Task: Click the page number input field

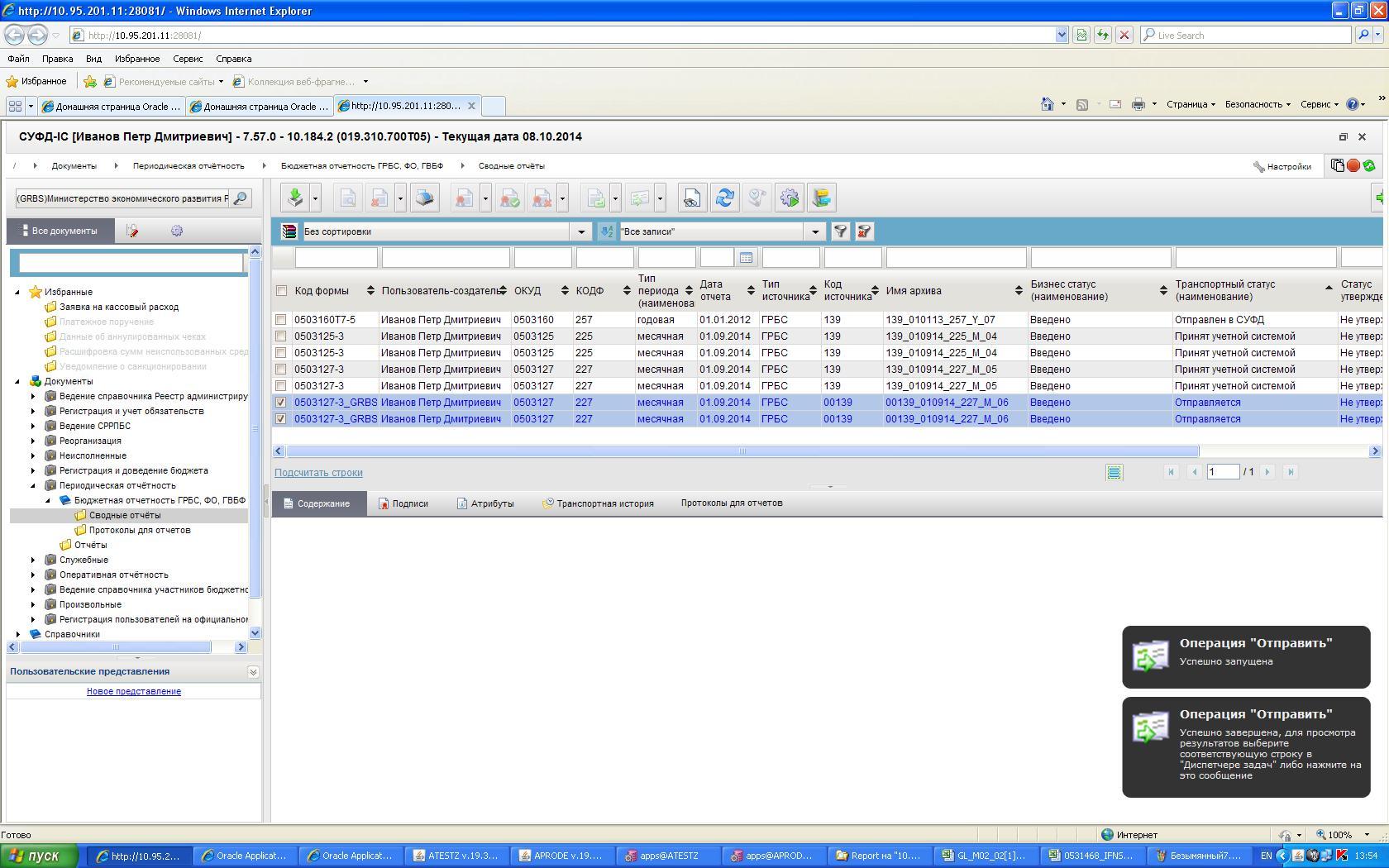Action: tap(1222, 472)
